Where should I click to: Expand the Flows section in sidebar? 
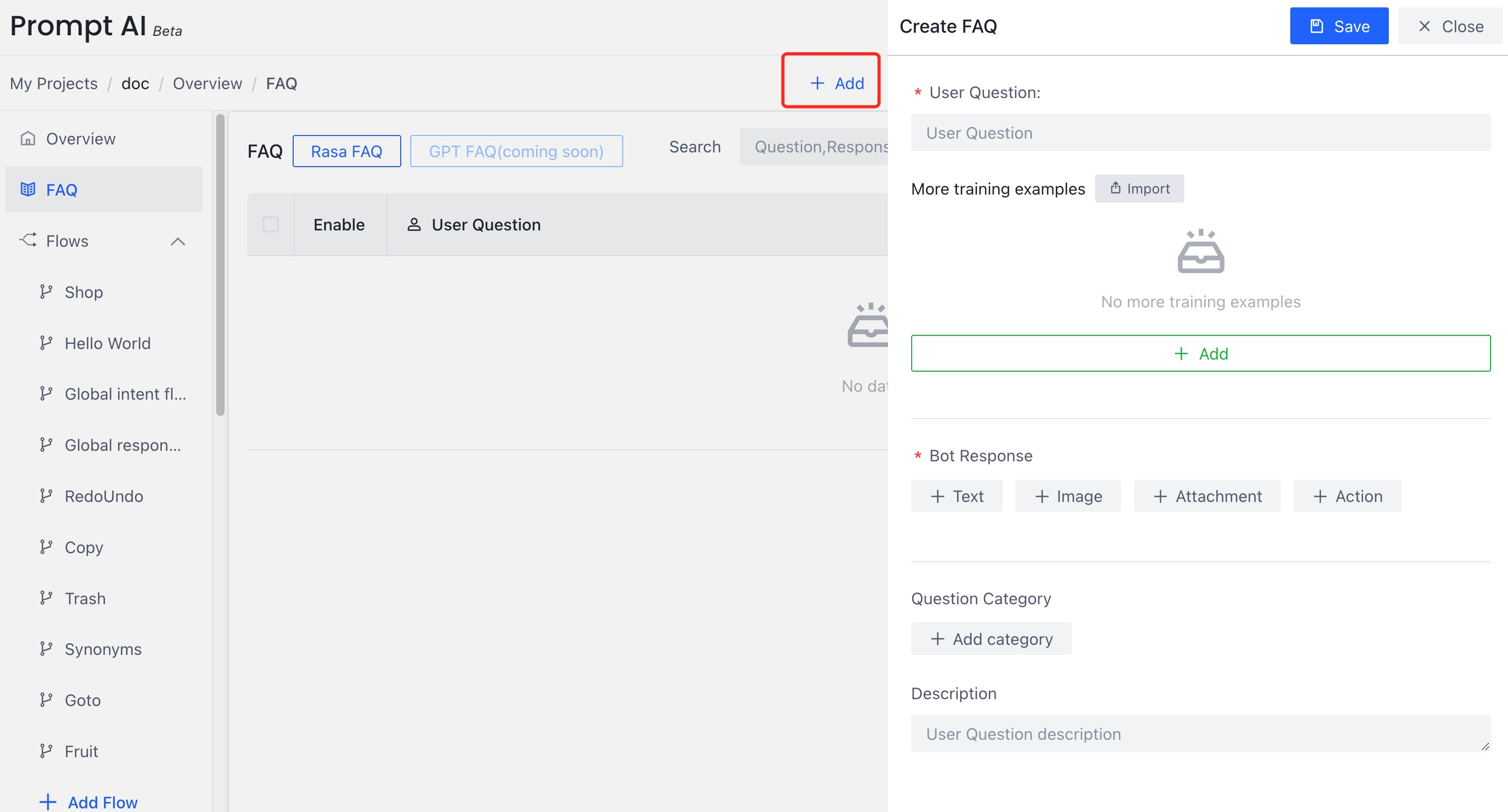pos(178,241)
